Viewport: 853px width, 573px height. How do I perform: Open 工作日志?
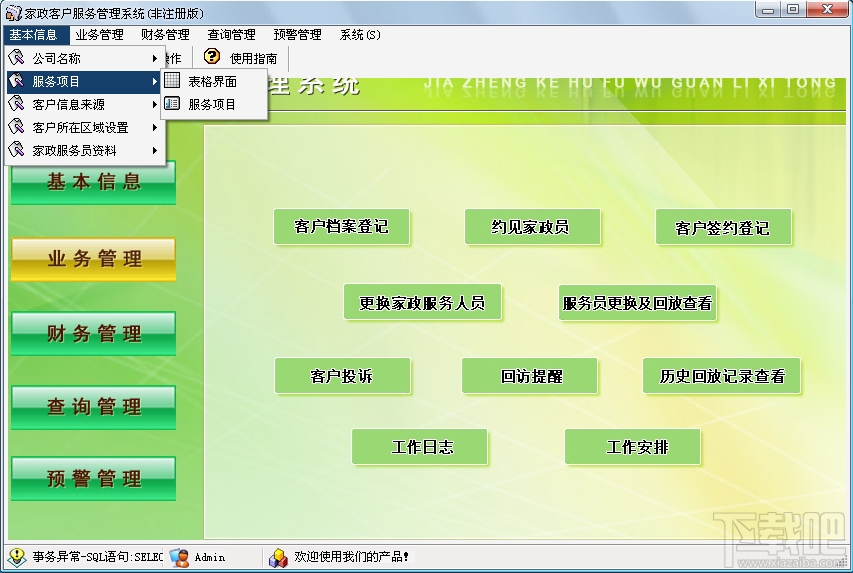[420, 447]
